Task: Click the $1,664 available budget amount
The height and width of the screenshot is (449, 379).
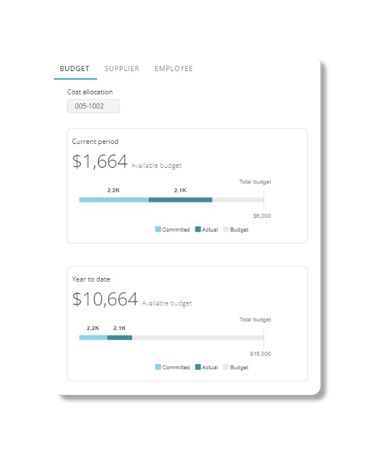Action: click(x=100, y=162)
